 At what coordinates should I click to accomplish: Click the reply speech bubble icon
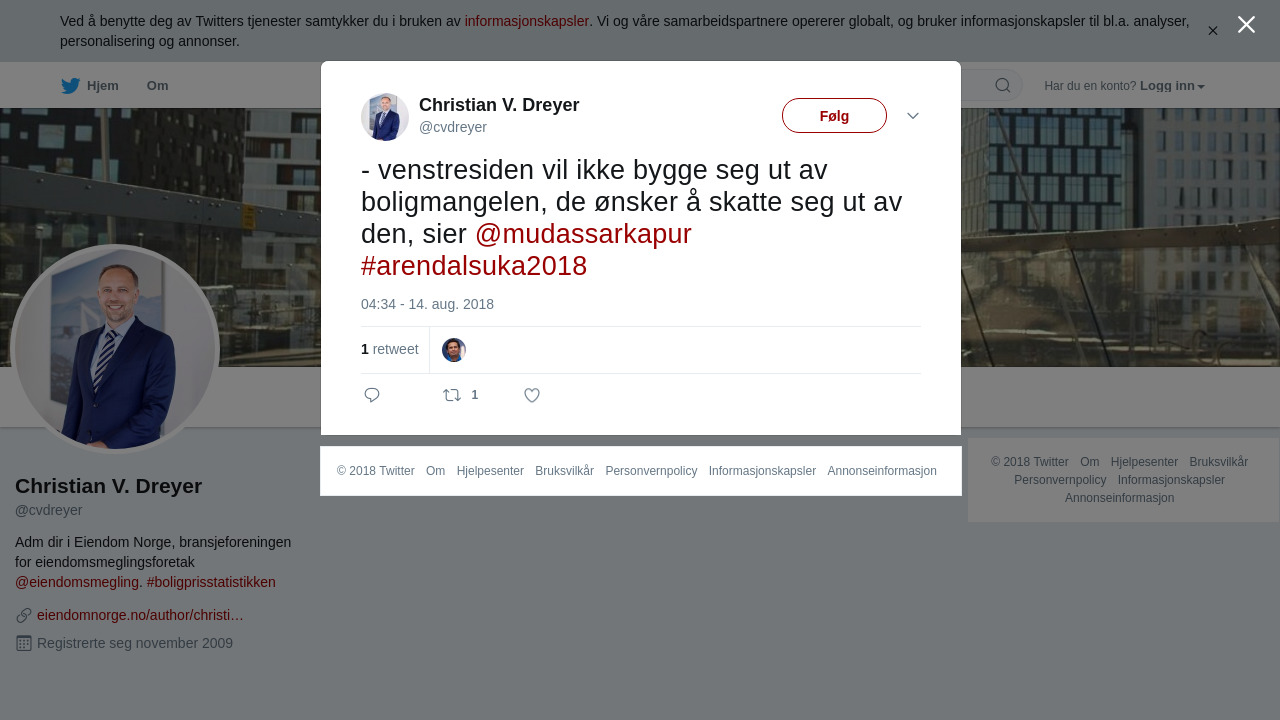372,395
